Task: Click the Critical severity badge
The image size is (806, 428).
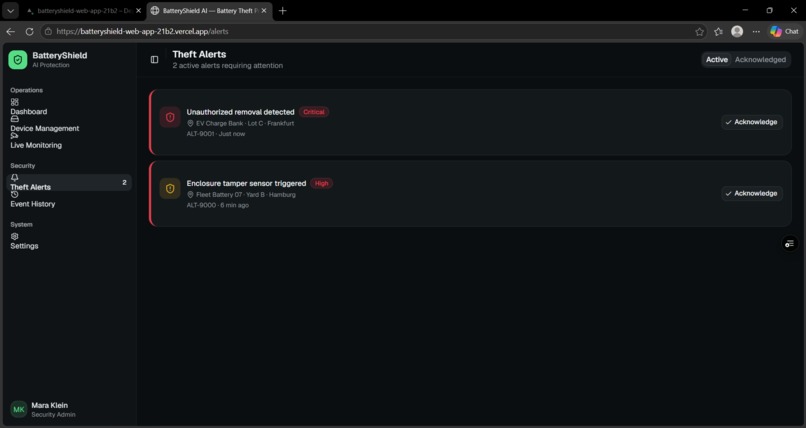Action: click(x=314, y=112)
